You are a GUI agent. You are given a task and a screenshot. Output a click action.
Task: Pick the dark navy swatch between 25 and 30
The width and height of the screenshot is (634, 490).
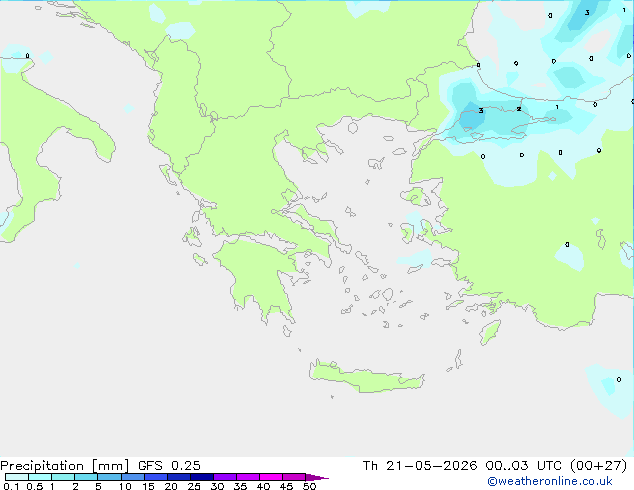pyautogui.click(x=202, y=477)
